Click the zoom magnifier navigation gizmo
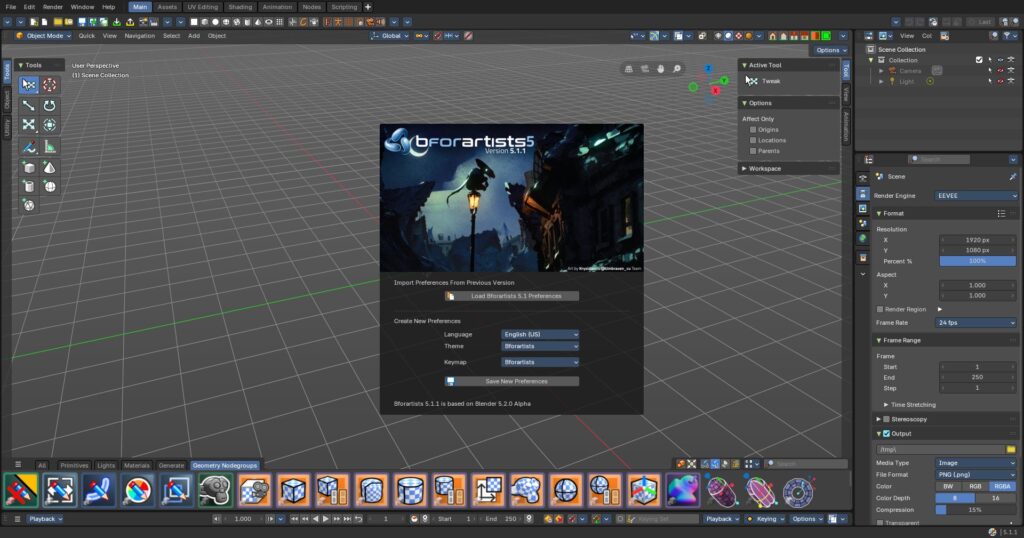 coord(677,69)
